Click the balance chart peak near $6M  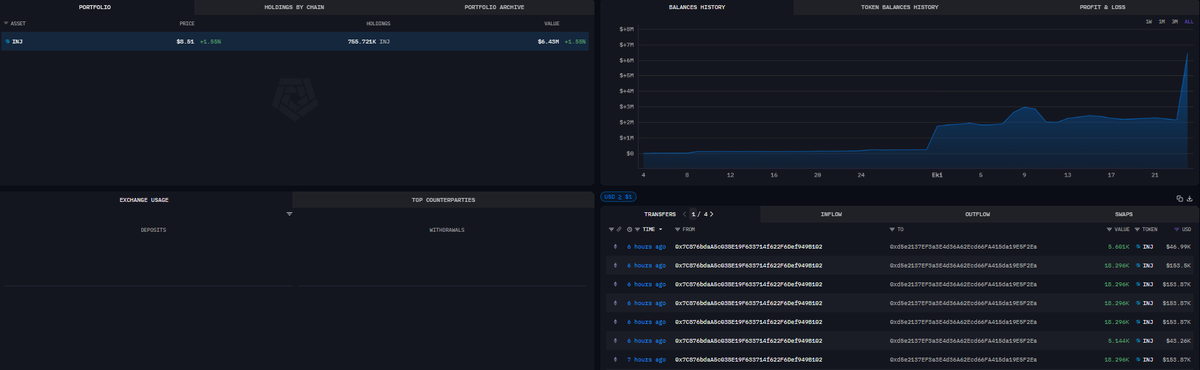1187,54
